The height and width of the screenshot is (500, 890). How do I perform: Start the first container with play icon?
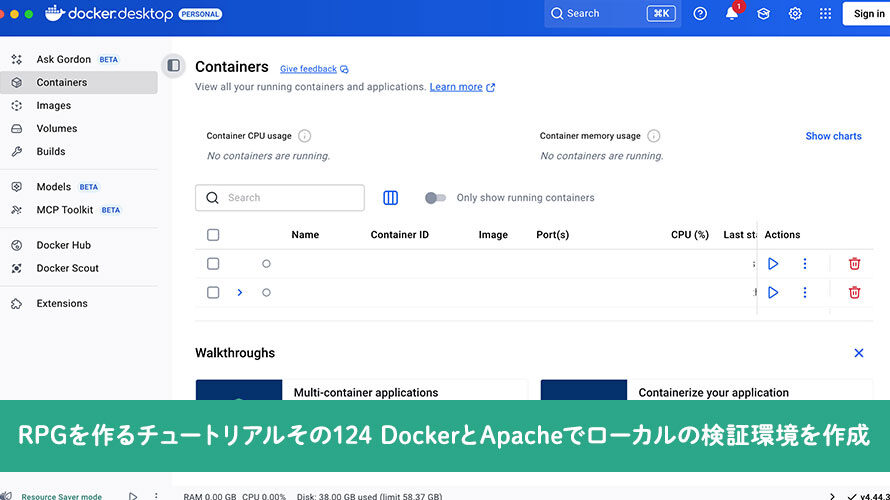(773, 264)
